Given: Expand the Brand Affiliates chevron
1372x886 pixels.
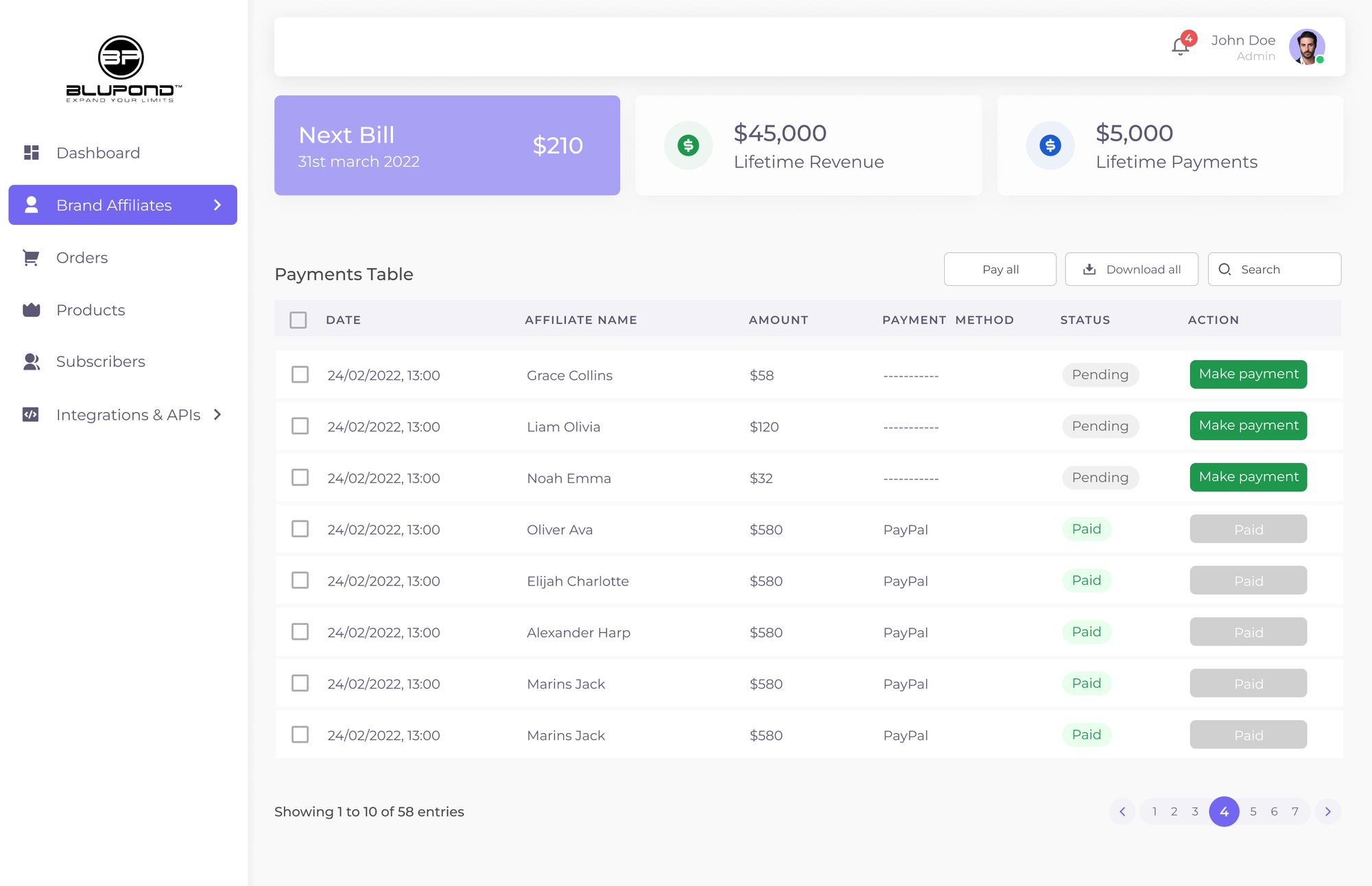Looking at the screenshot, I should (217, 205).
